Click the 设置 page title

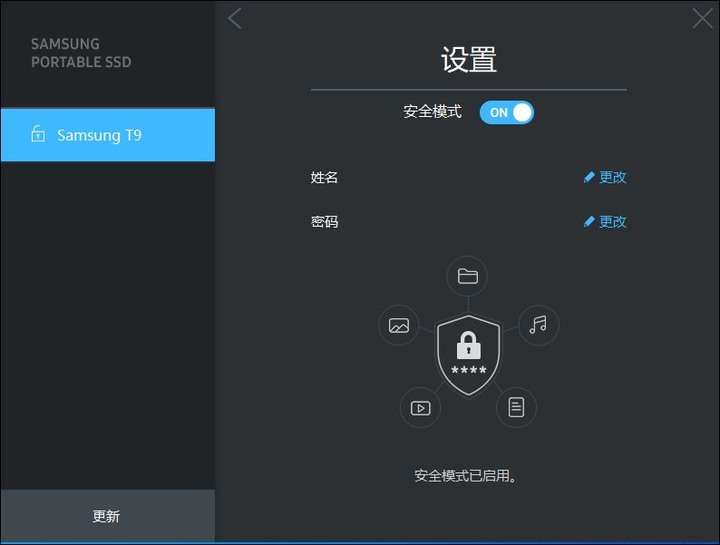tap(469, 59)
